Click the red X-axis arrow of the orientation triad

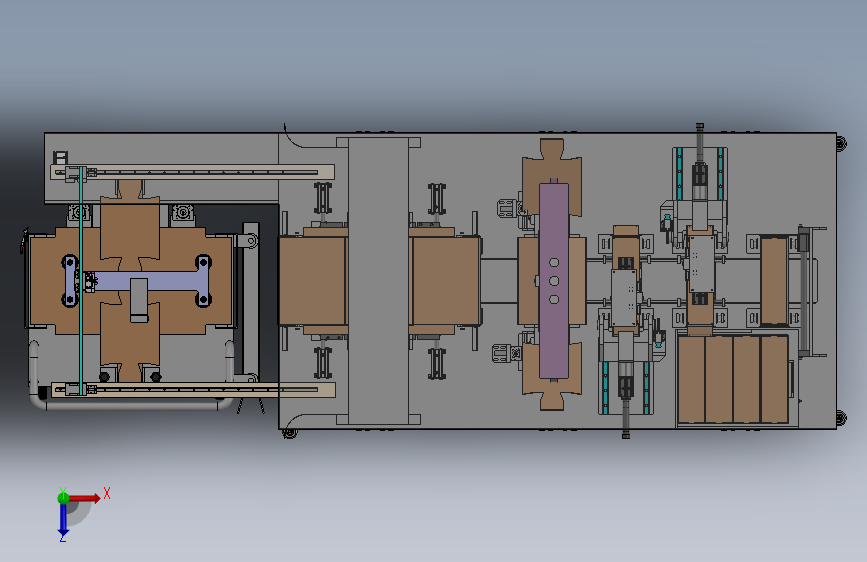click(x=84, y=498)
